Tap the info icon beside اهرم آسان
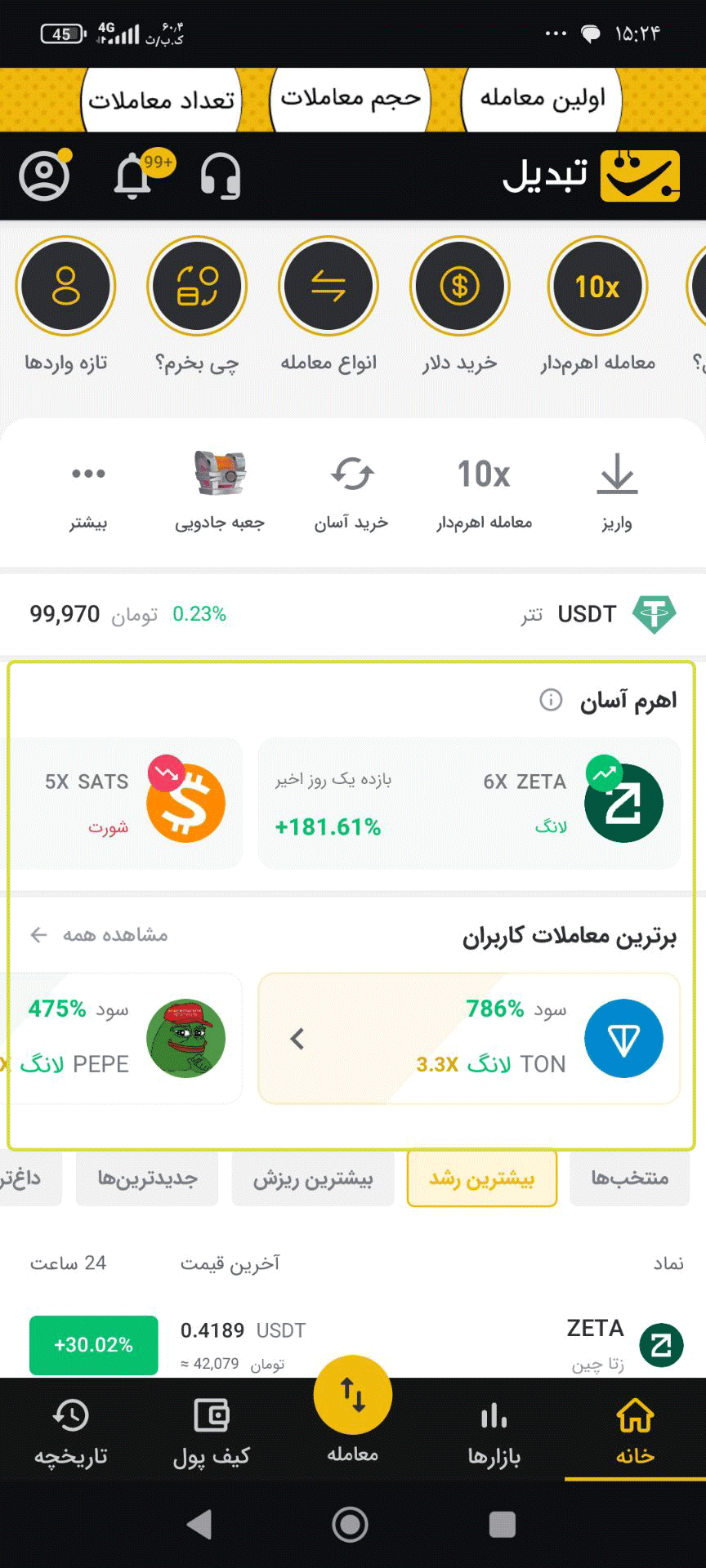 551,700
